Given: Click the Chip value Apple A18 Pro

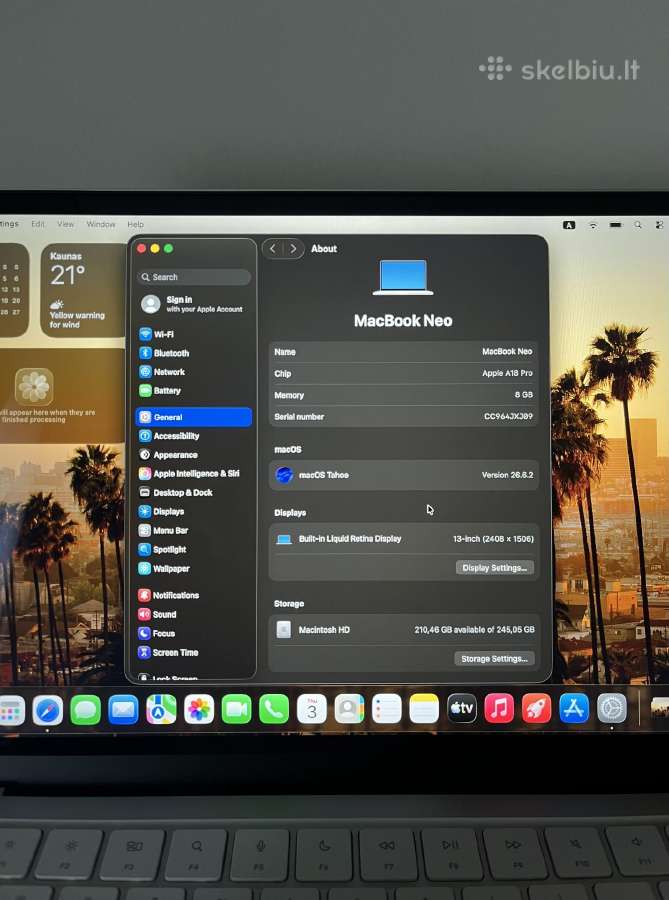Looking at the screenshot, I should coord(507,373).
